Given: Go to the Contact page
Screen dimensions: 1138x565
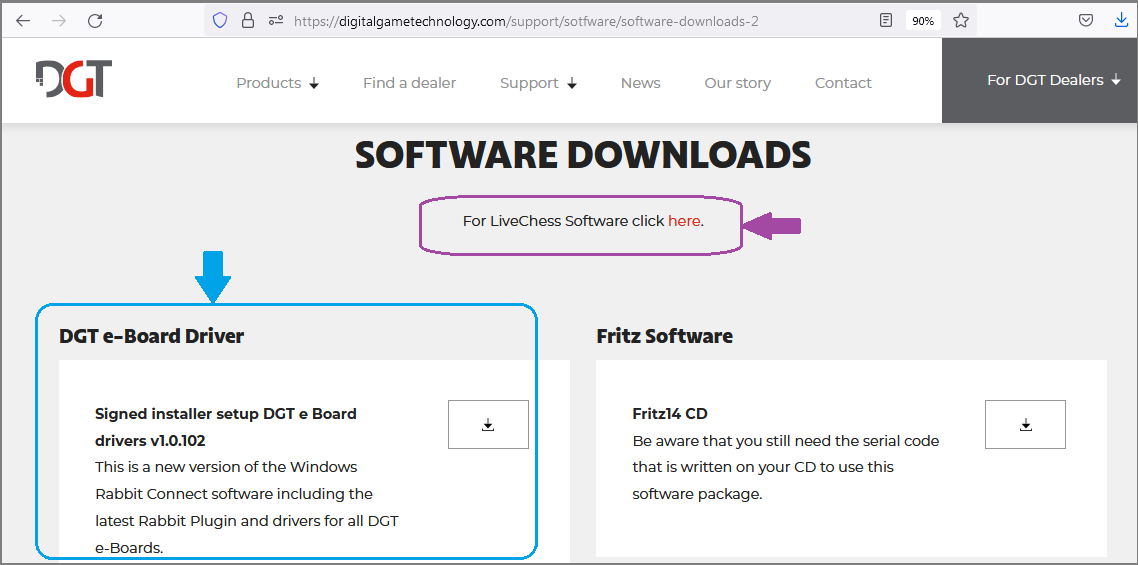Looking at the screenshot, I should click(x=843, y=84).
